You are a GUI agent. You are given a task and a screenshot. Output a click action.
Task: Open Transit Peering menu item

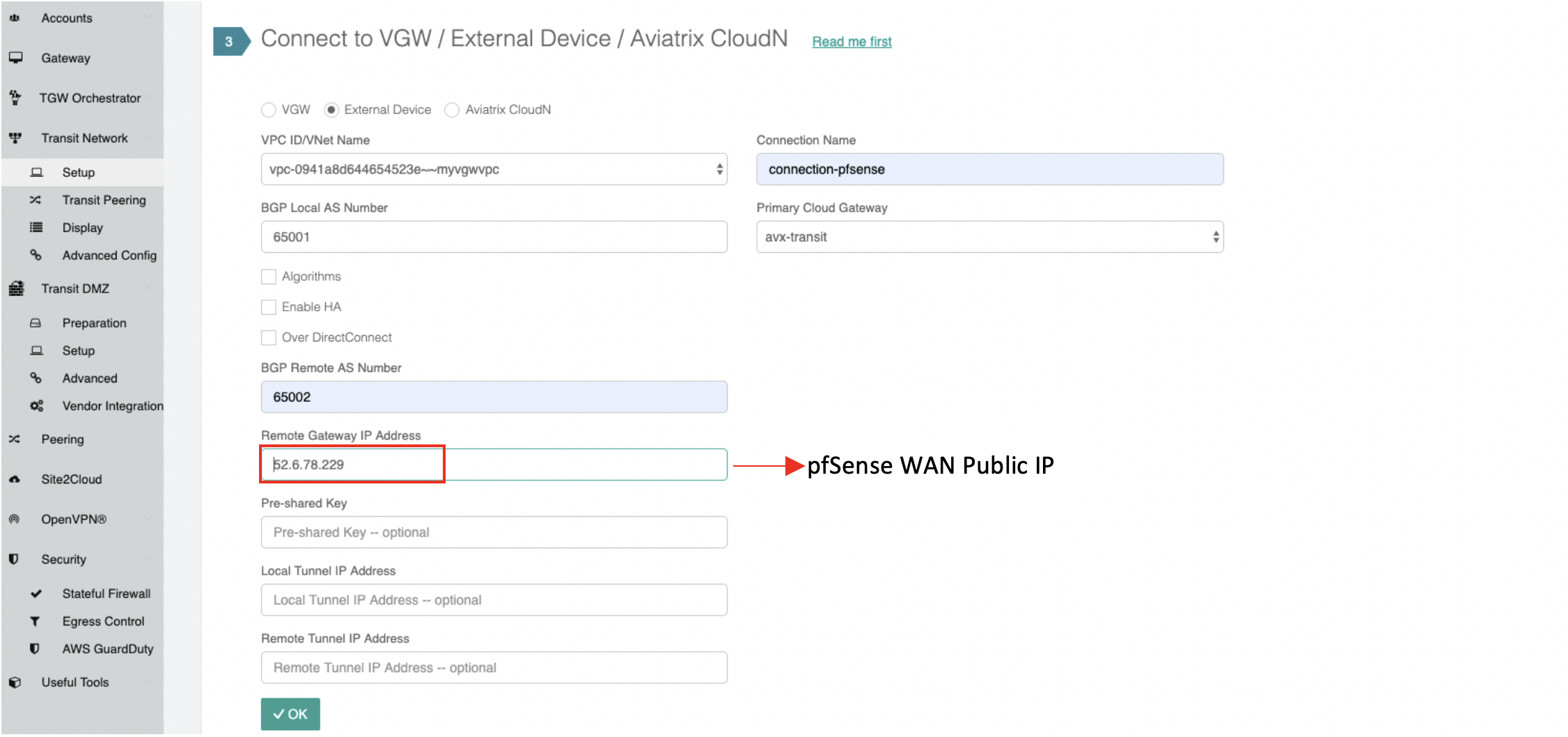(104, 200)
